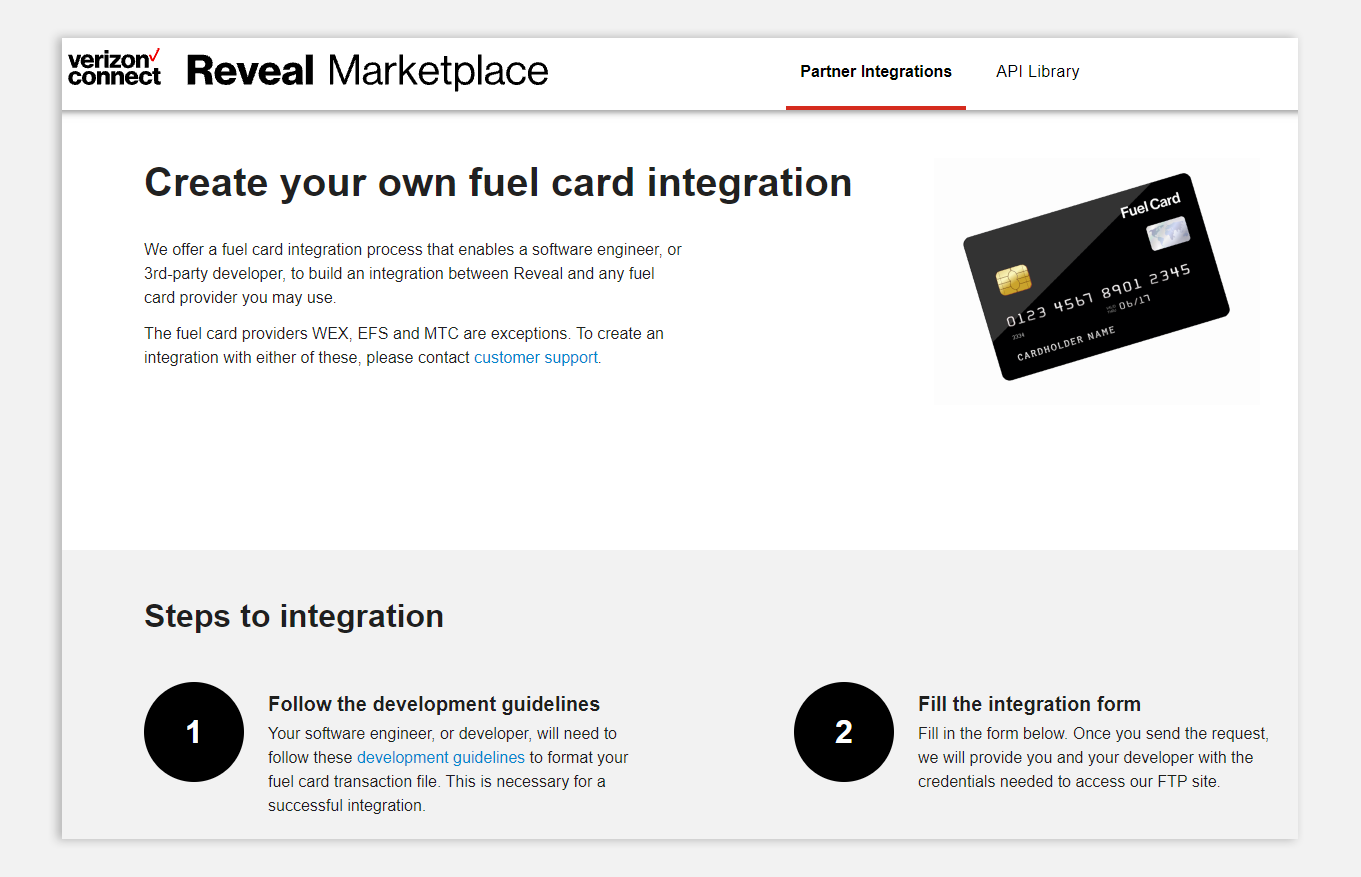Viewport: 1361px width, 877px height.
Task: Click the 'Follow the development guidelines' step title
Action: coord(434,704)
